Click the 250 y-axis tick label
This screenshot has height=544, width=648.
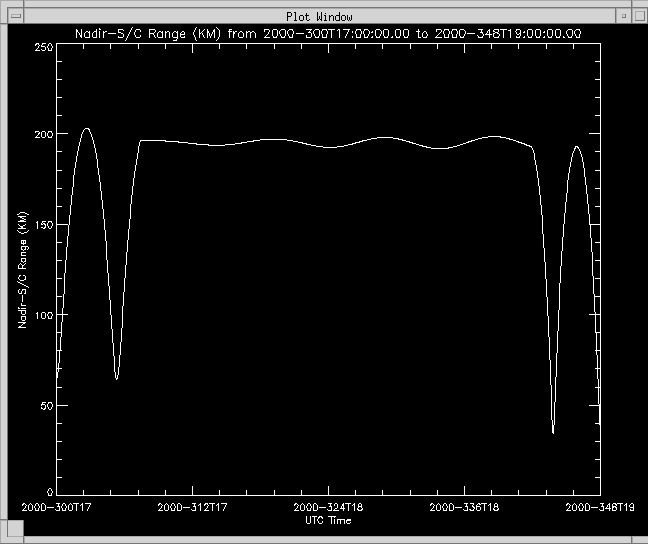[43, 47]
